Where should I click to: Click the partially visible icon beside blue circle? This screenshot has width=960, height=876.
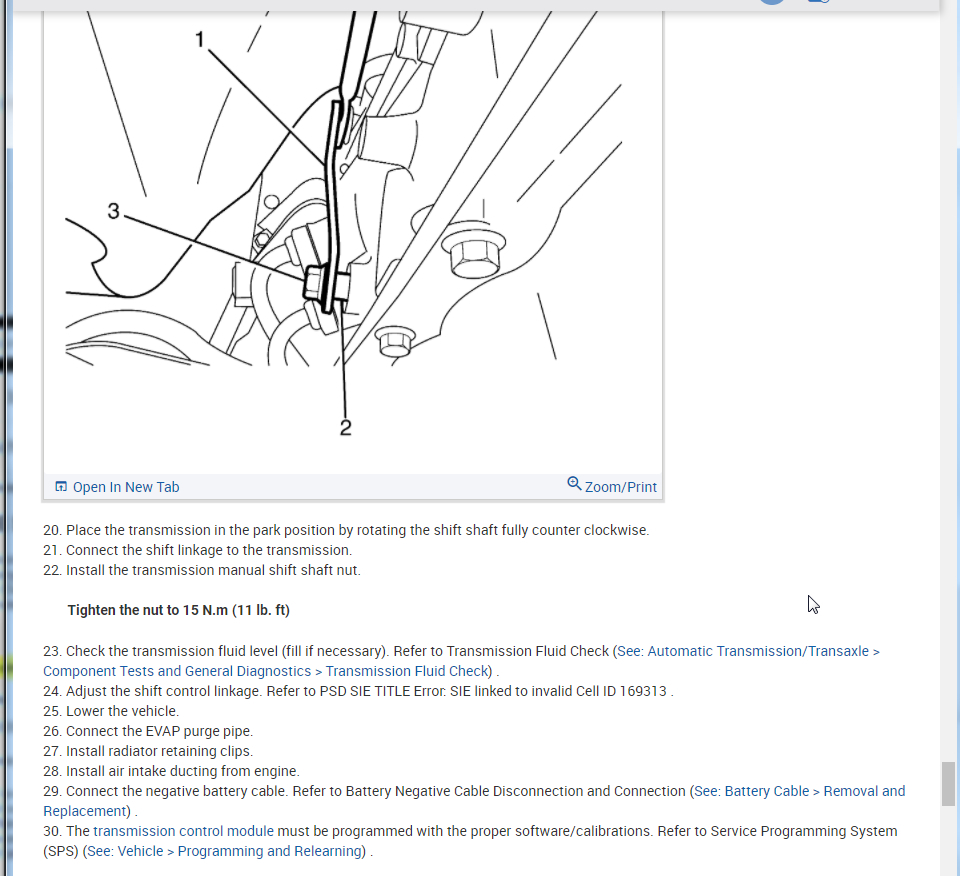coord(819,2)
